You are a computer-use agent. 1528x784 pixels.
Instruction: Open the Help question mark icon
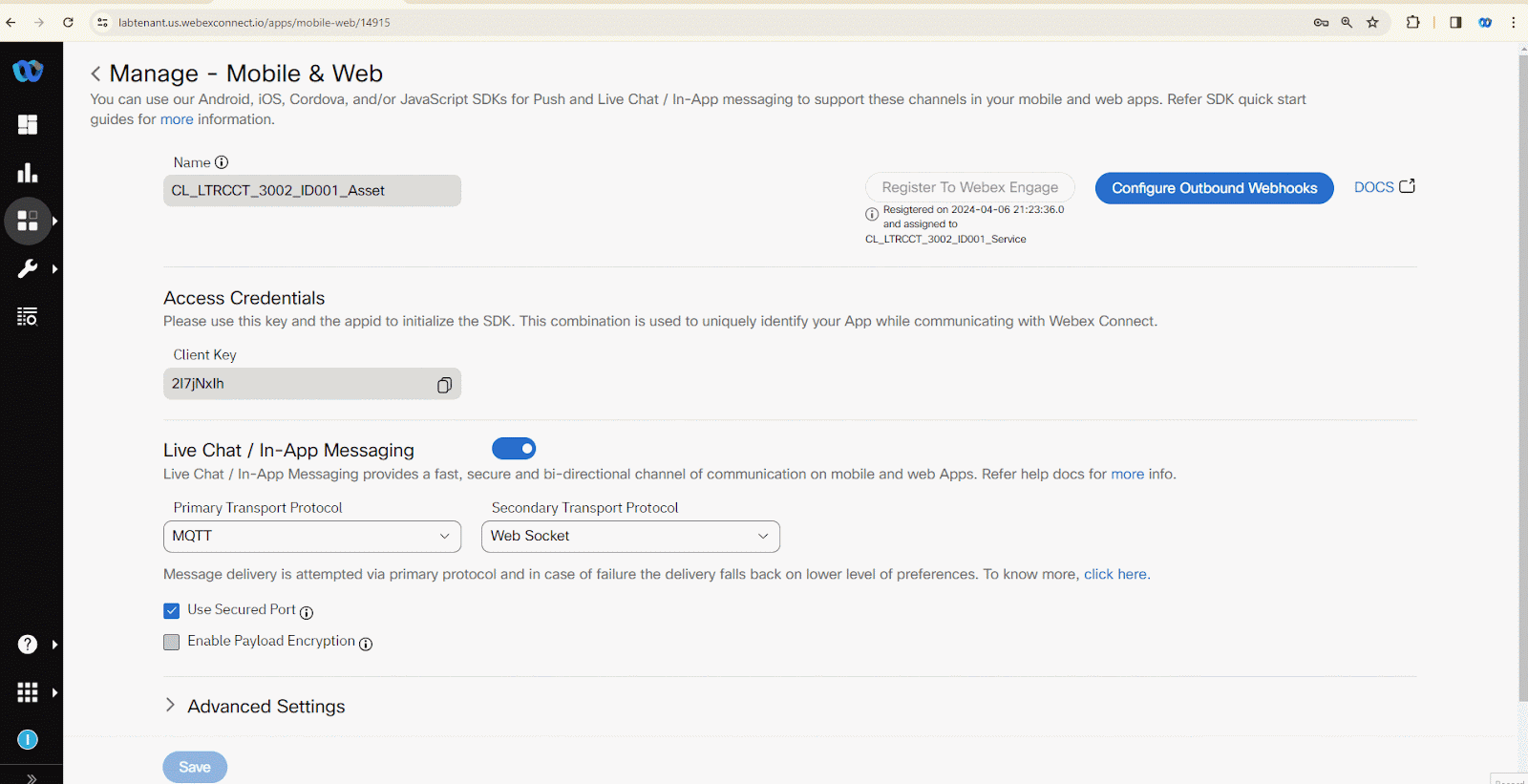[x=28, y=645]
